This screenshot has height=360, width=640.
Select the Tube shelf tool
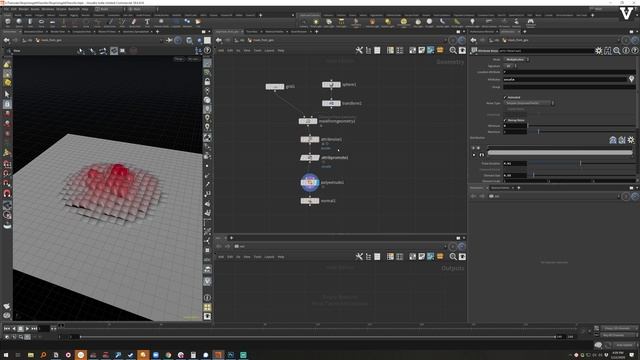(30, 22)
